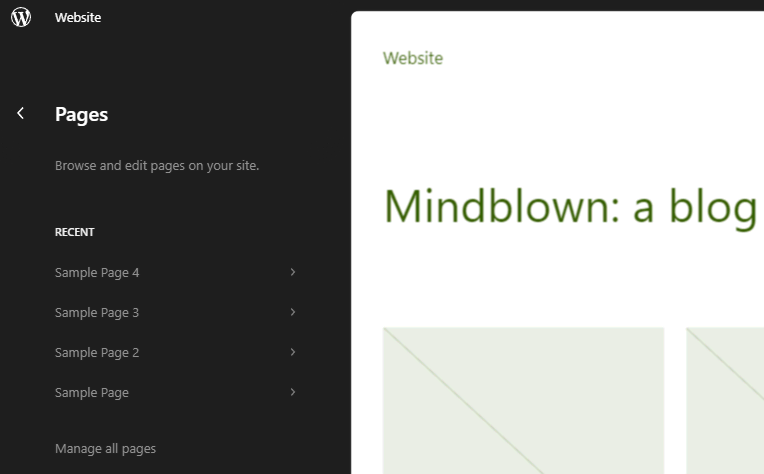Click the chevron arrow on the last Sample Page row

point(293,392)
